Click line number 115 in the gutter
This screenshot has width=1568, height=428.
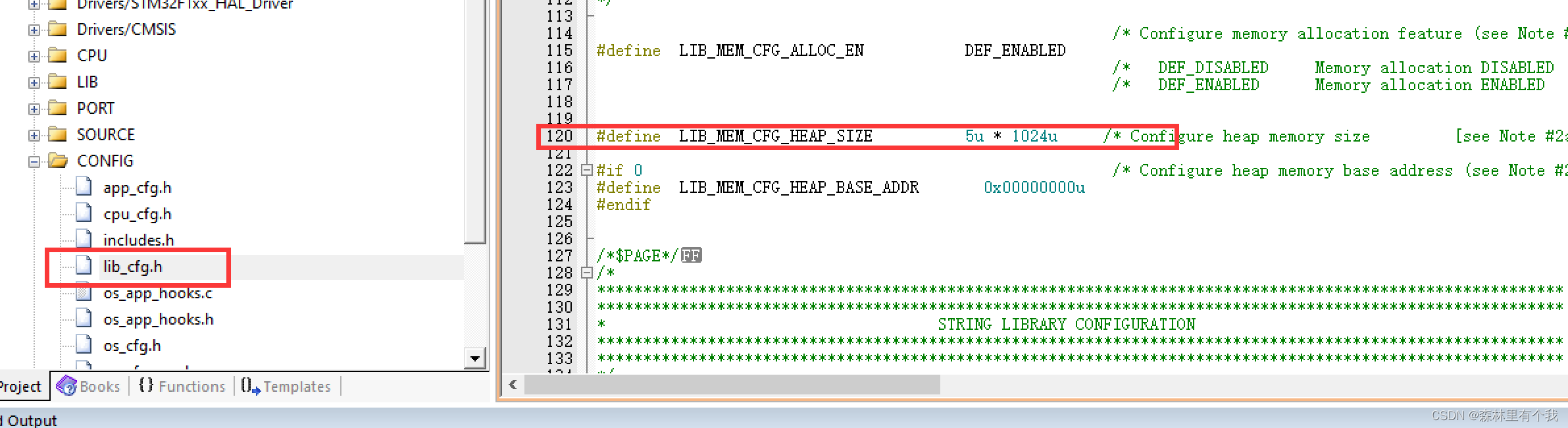[x=559, y=51]
